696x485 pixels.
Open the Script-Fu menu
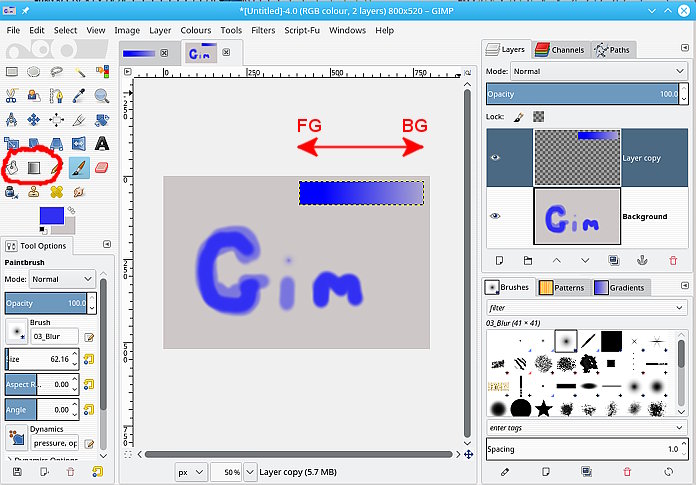tap(302, 30)
